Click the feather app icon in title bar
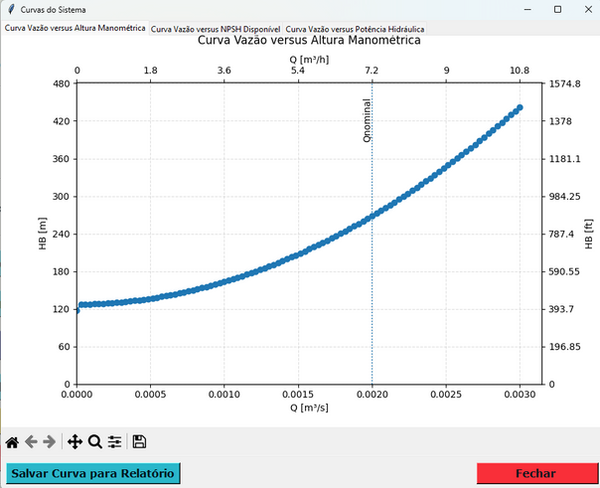 (11, 9)
